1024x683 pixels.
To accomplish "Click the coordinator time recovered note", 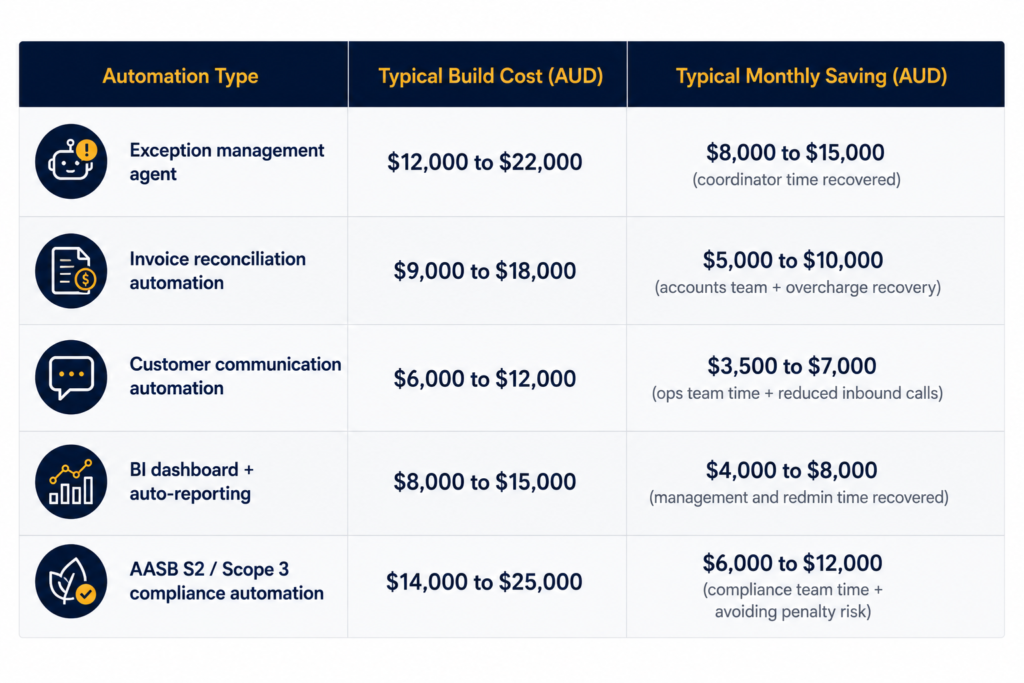I will tap(796, 180).
